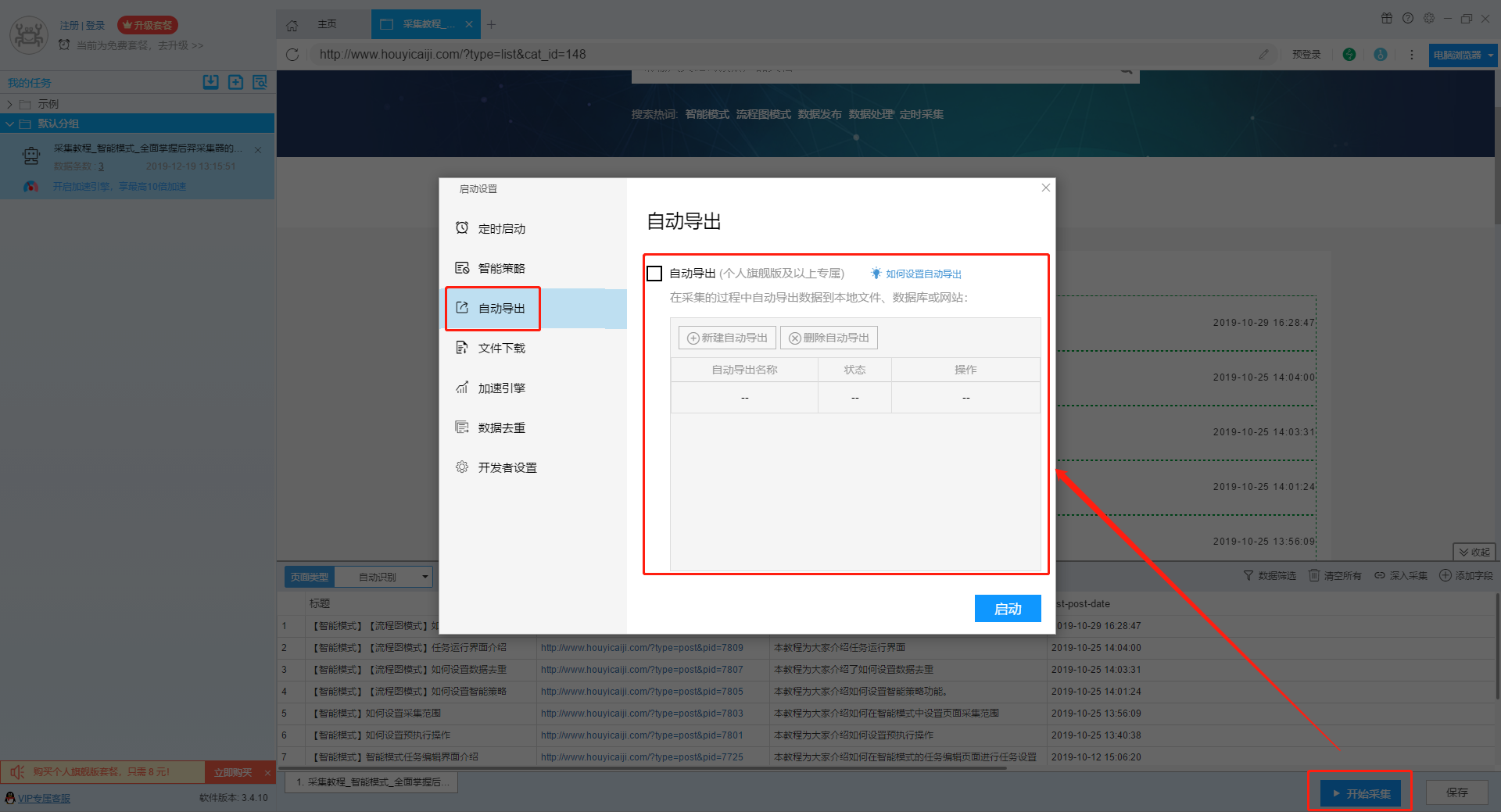Image resolution: width=1501 pixels, height=812 pixels.
Task: Close the 启动设置 dialog
Action: click(x=1045, y=188)
